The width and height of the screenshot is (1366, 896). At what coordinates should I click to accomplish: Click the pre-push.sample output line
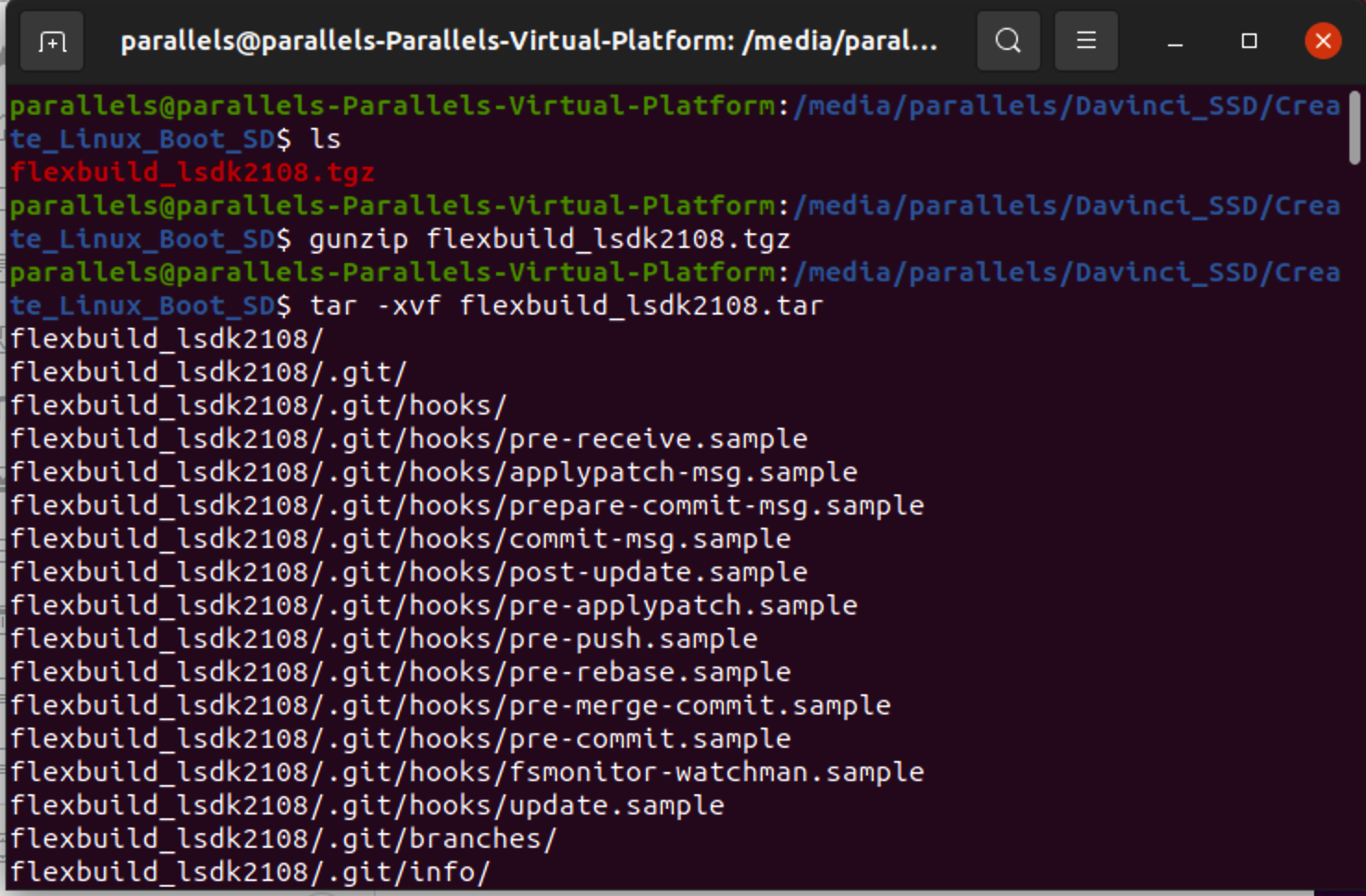[x=383, y=639]
